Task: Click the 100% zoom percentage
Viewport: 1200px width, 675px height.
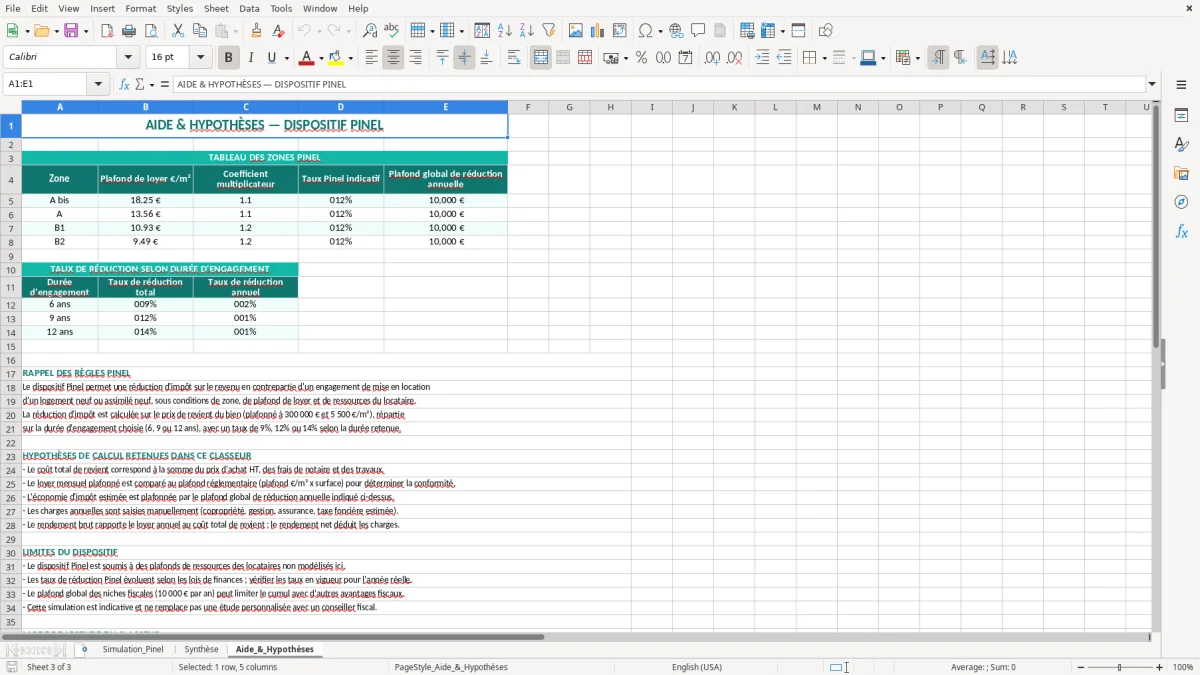Action: [1183, 667]
